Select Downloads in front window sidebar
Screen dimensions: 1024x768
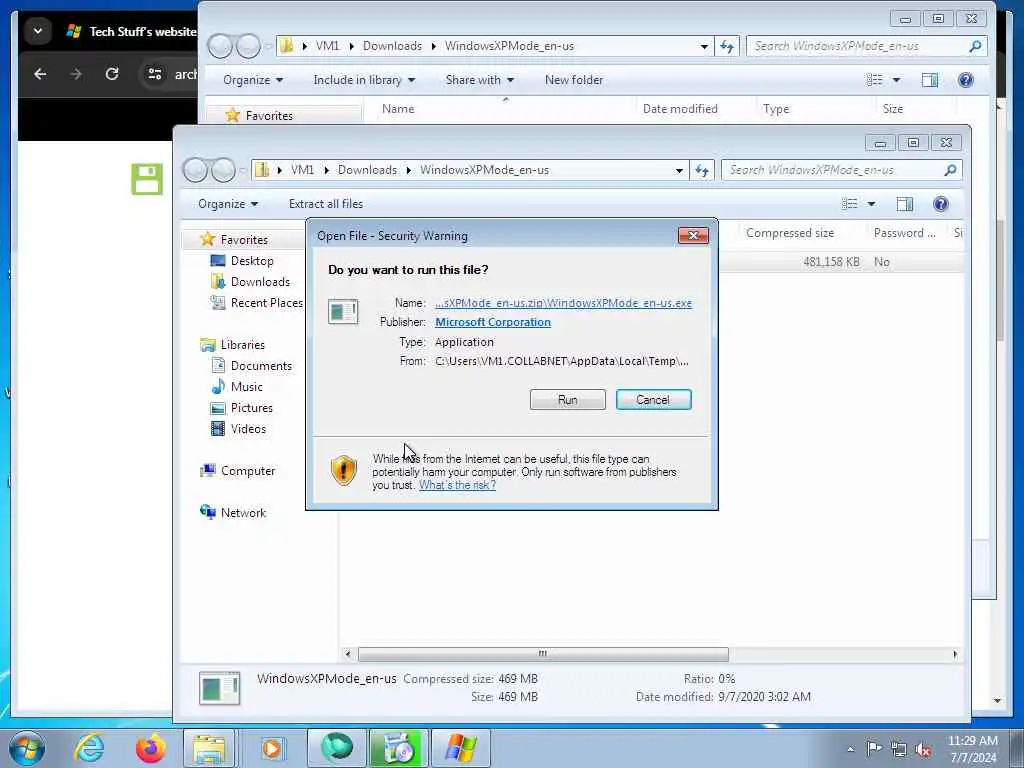pos(260,281)
